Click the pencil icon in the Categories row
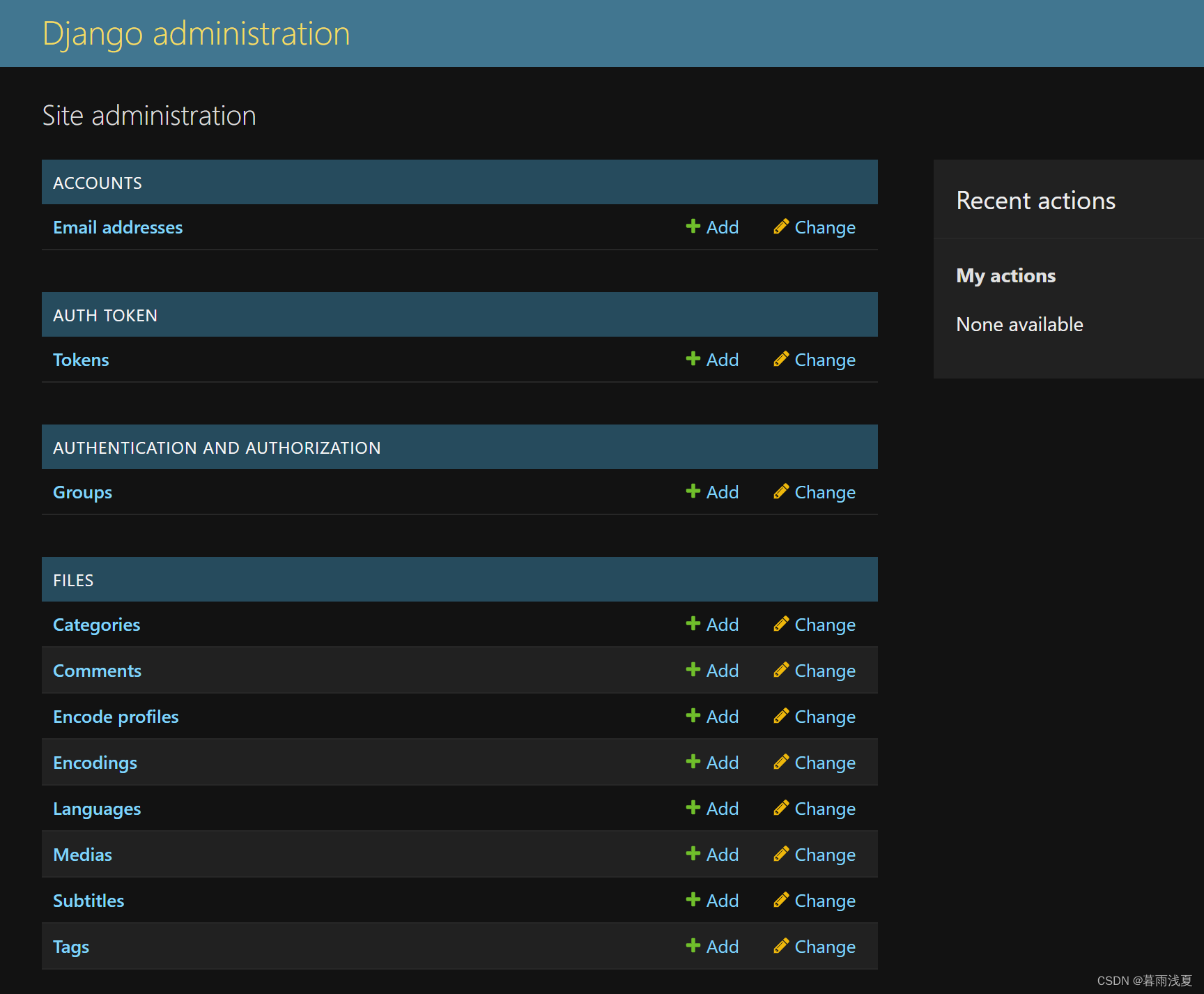This screenshot has width=1204, height=994. tap(781, 624)
